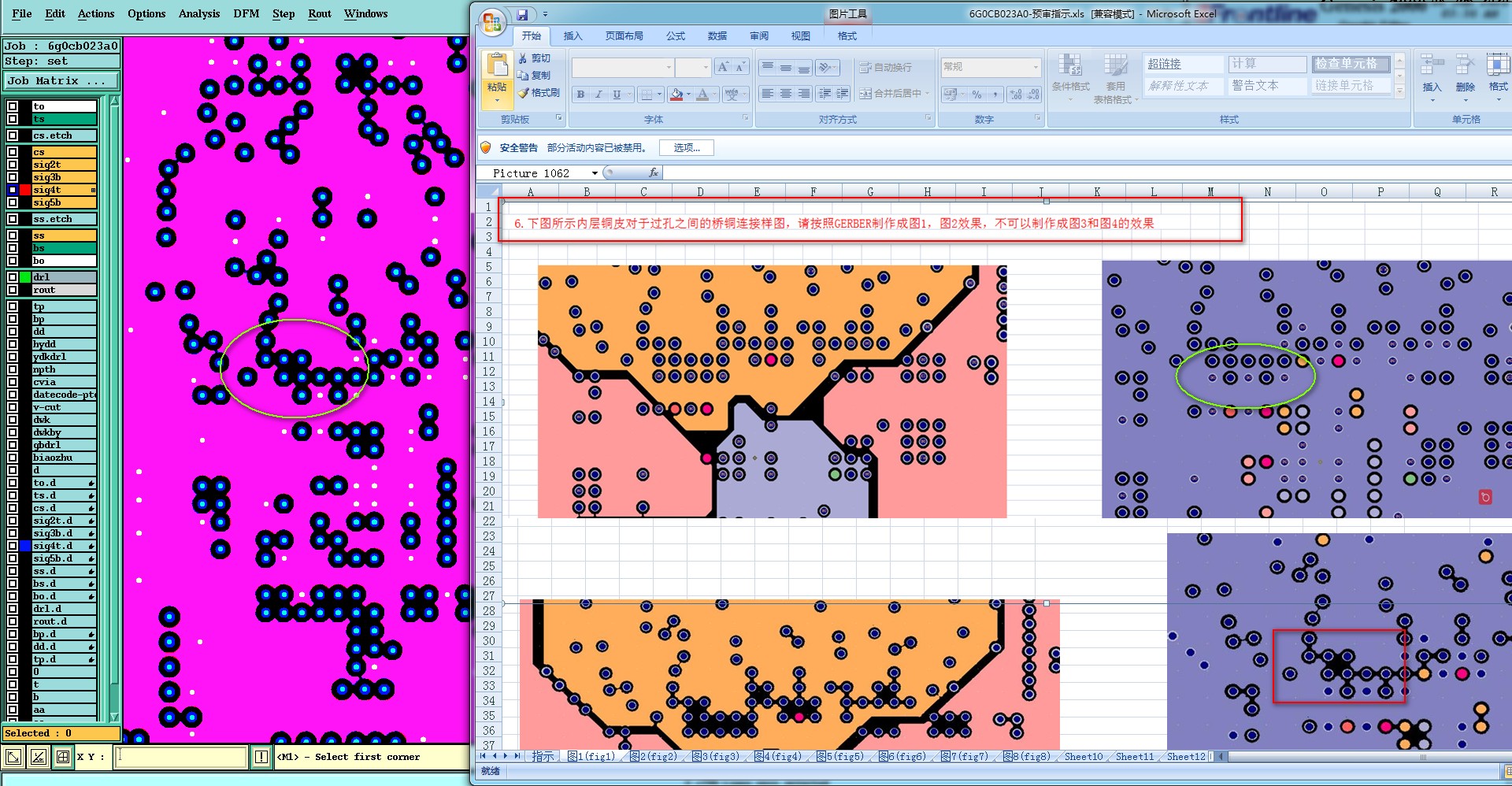This screenshot has height=786, width=1512.
Task: Toggle checkbox for layer 'ts'
Action: click(x=13, y=119)
